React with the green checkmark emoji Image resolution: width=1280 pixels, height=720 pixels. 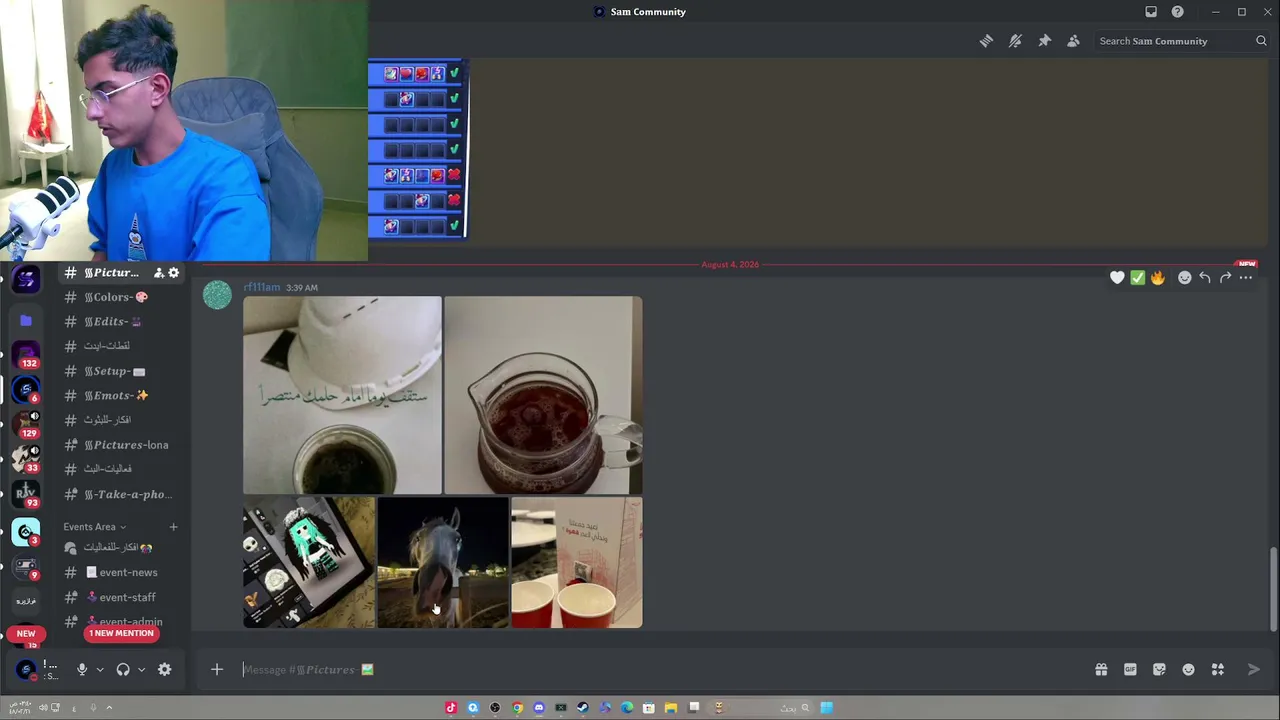(x=1138, y=278)
